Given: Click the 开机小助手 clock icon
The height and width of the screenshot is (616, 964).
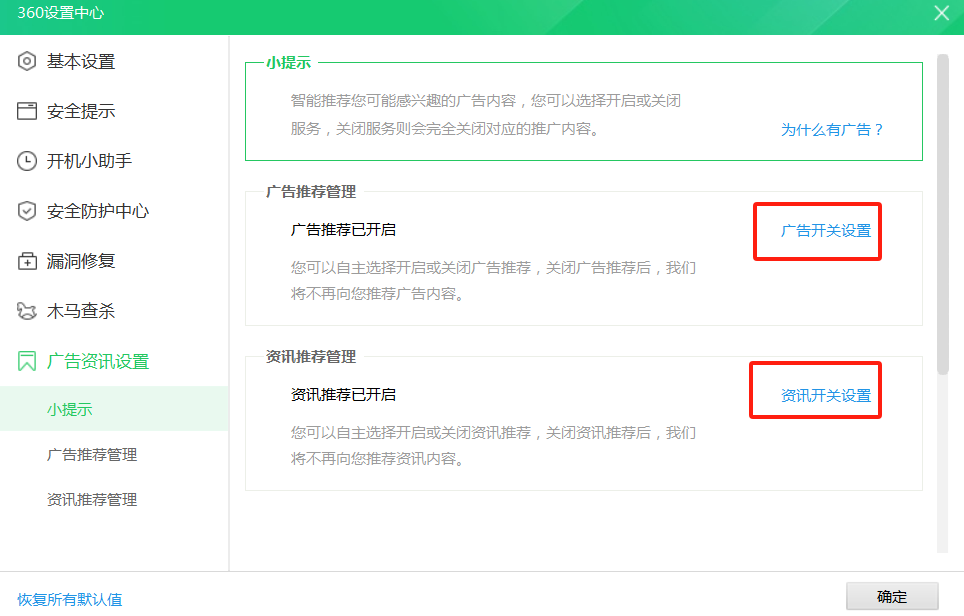Looking at the screenshot, I should (26, 161).
